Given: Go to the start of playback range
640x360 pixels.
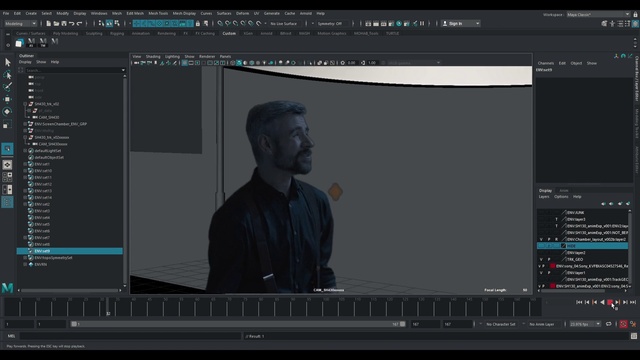Looking at the screenshot, I should point(579,302).
